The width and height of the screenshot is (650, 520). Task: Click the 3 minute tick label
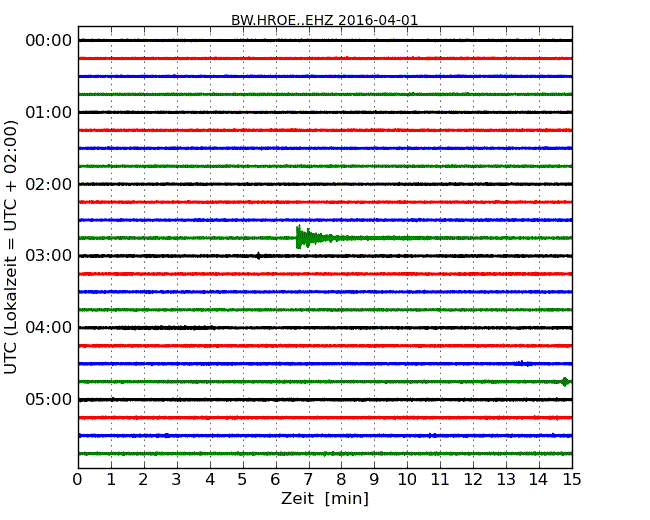click(x=177, y=479)
